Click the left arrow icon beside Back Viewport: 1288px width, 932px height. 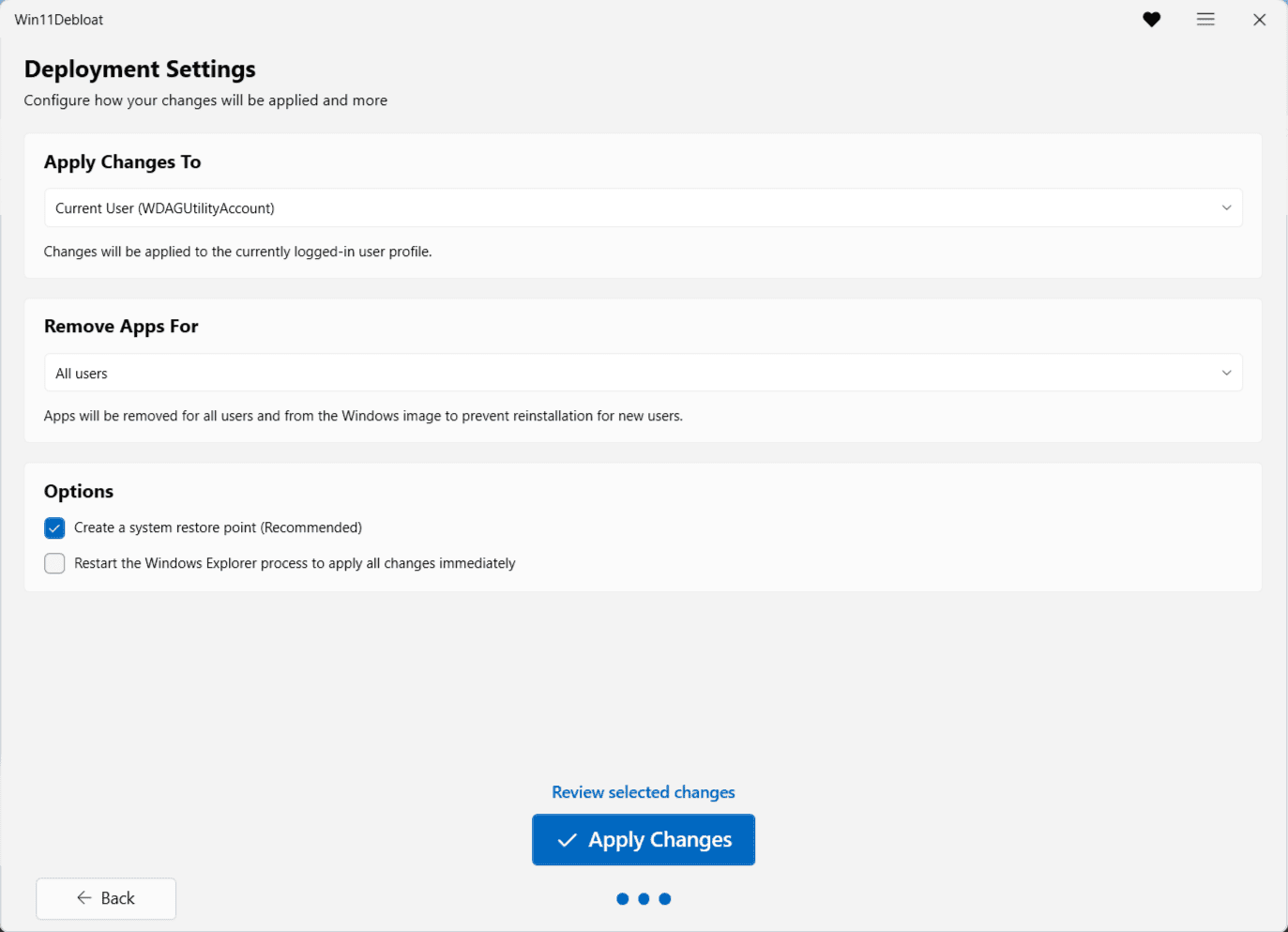84,898
